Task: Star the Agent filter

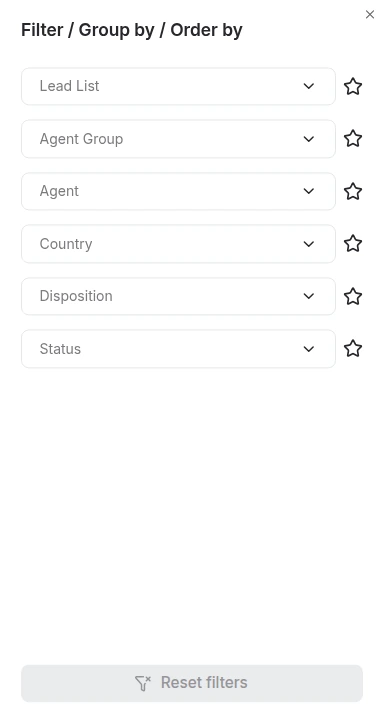Action: [353, 191]
